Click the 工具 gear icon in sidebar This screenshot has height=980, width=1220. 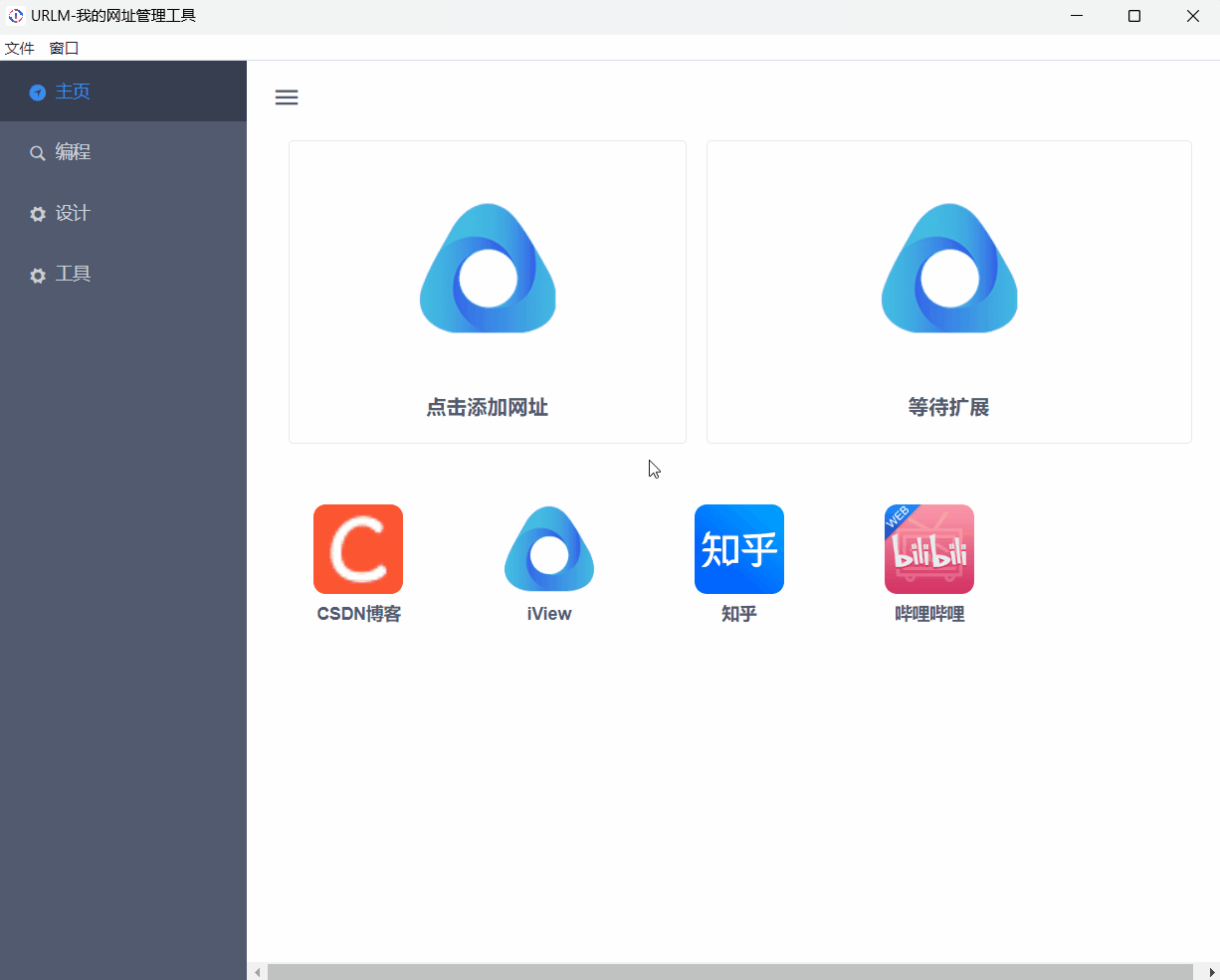click(38, 276)
